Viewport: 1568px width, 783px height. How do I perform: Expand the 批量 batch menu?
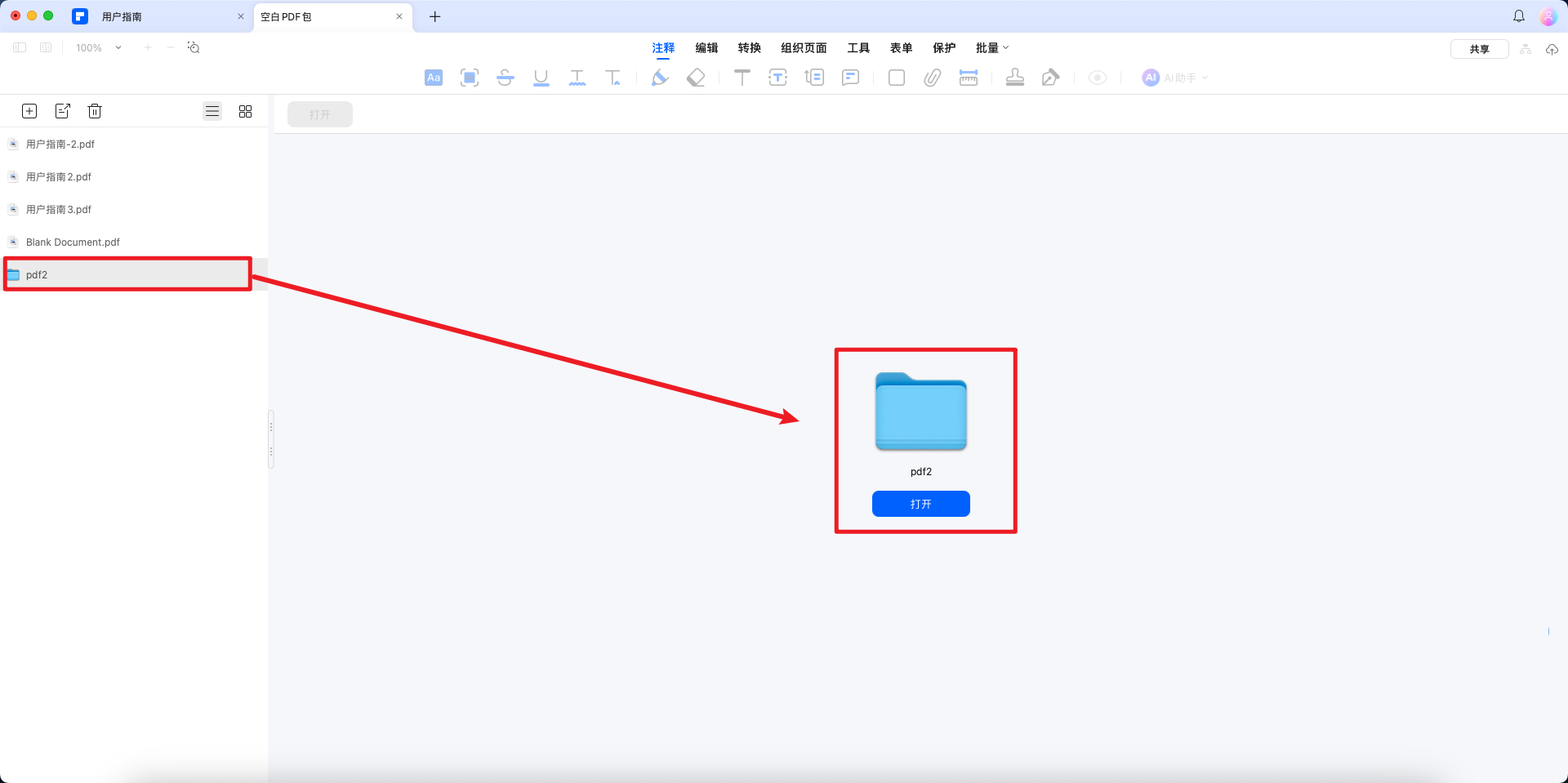(x=992, y=47)
